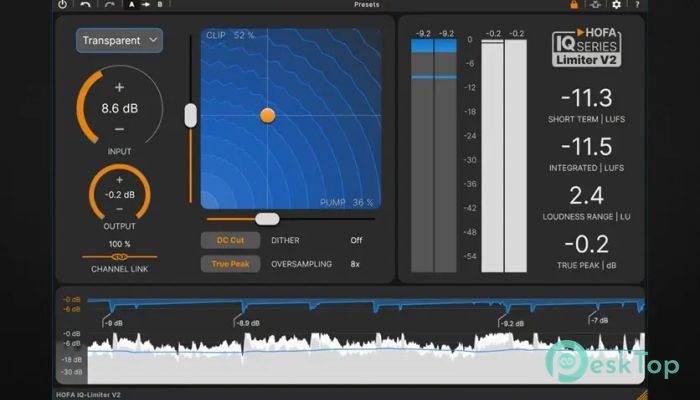
Task: Click the horizontal Pump slider handle
Action: point(267,218)
